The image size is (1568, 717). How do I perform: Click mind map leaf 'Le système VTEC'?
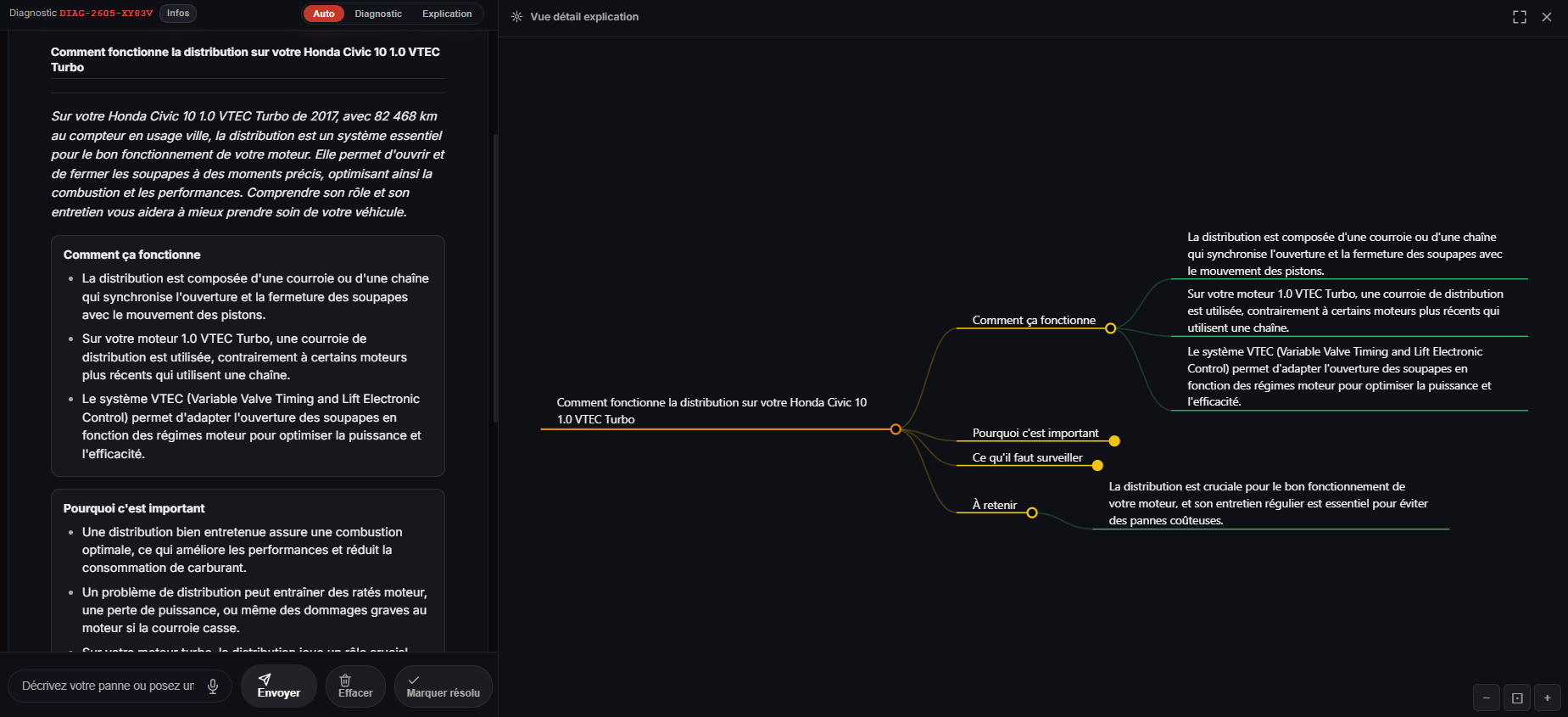[x=1340, y=377]
